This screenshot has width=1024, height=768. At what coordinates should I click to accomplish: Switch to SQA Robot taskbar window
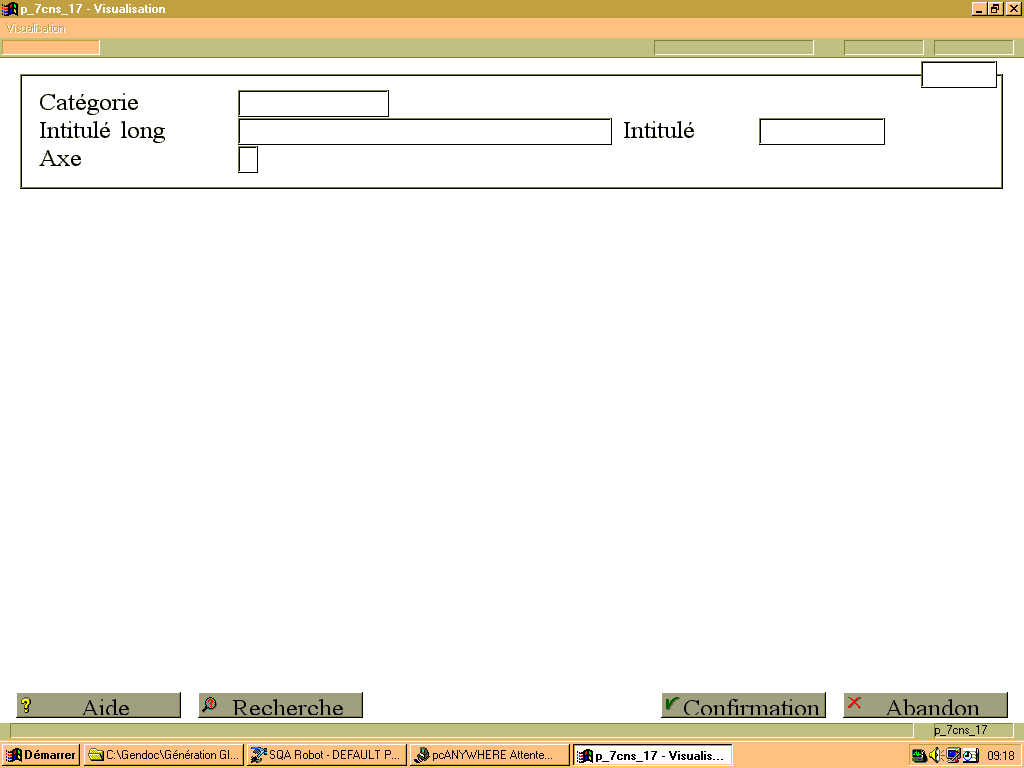tap(327, 755)
